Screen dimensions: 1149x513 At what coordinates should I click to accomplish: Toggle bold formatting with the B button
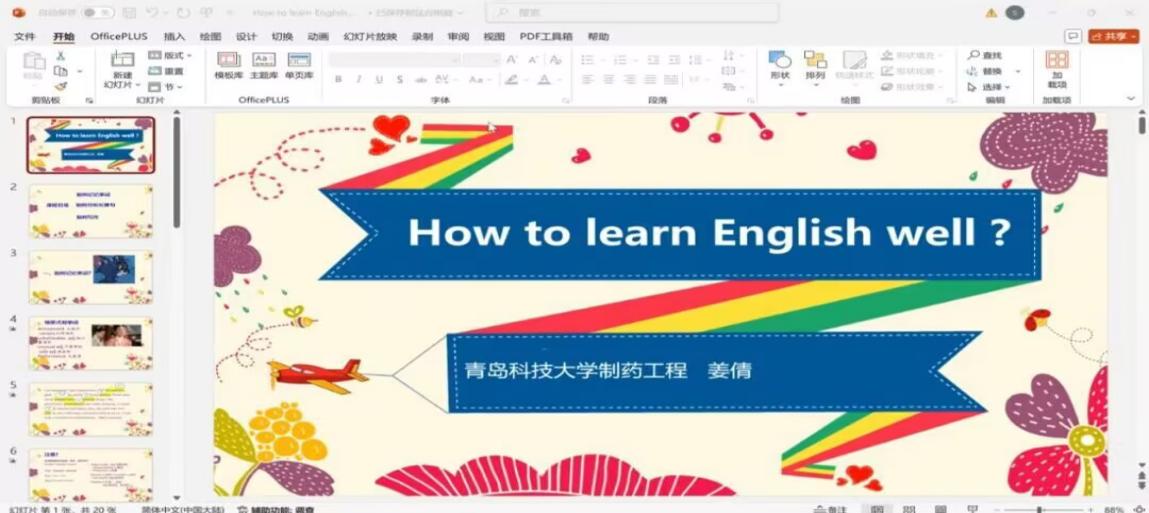[x=338, y=79]
